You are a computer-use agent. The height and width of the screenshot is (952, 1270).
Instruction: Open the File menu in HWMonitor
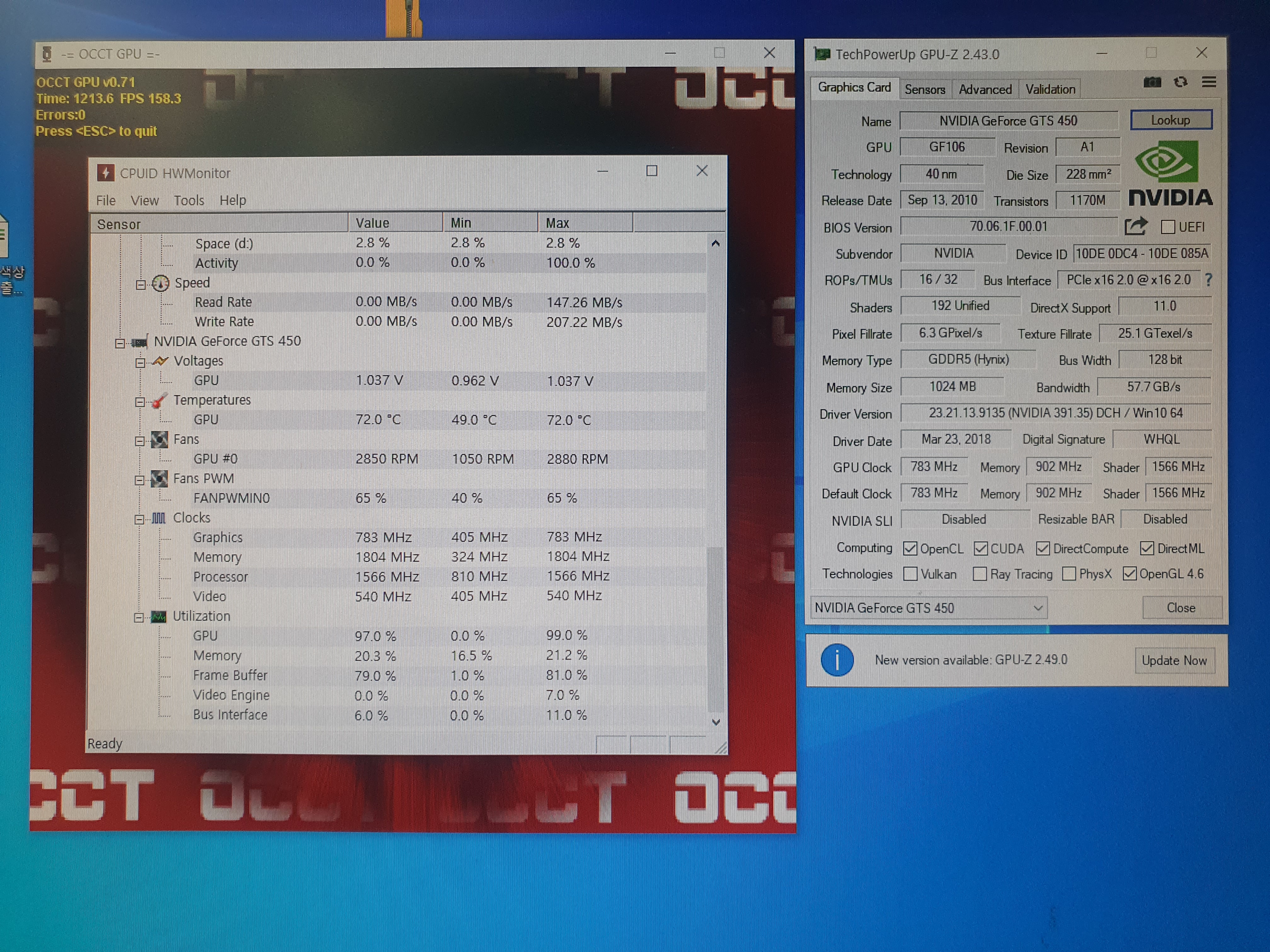[x=106, y=200]
